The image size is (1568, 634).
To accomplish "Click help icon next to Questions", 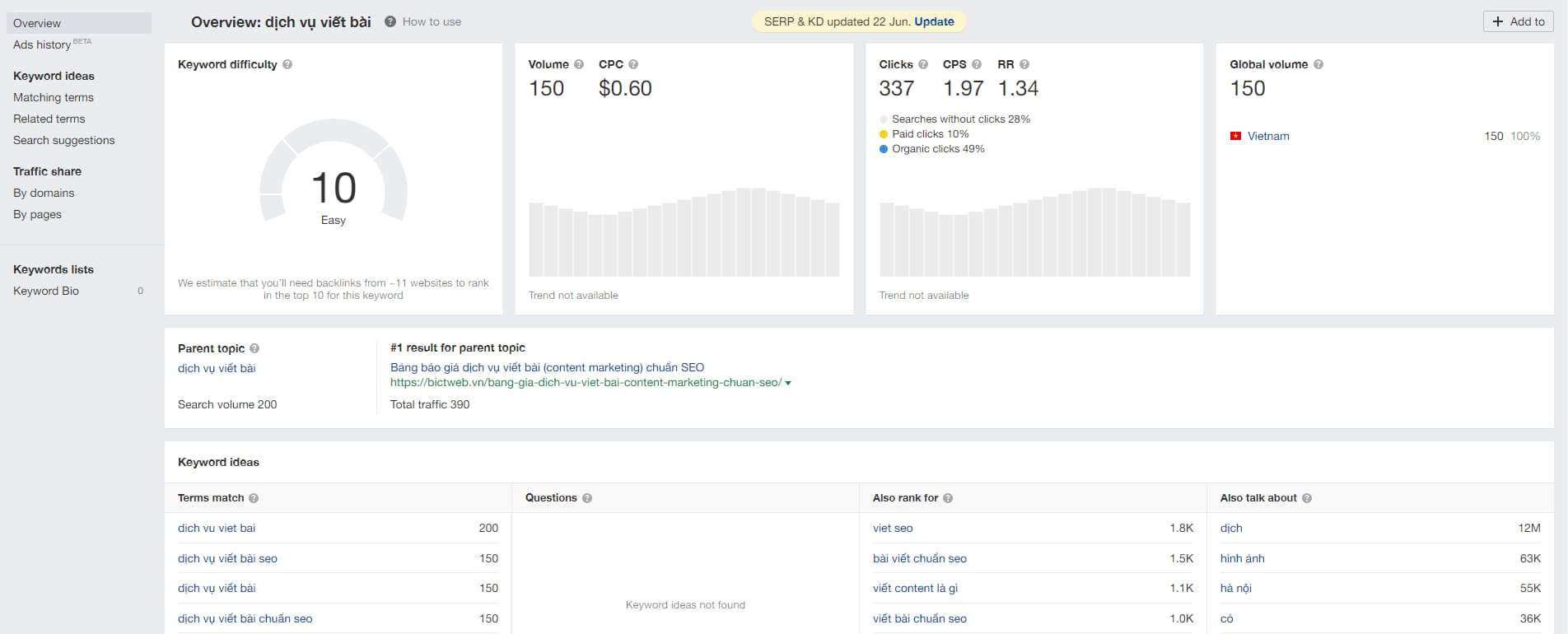I will (587, 498).
